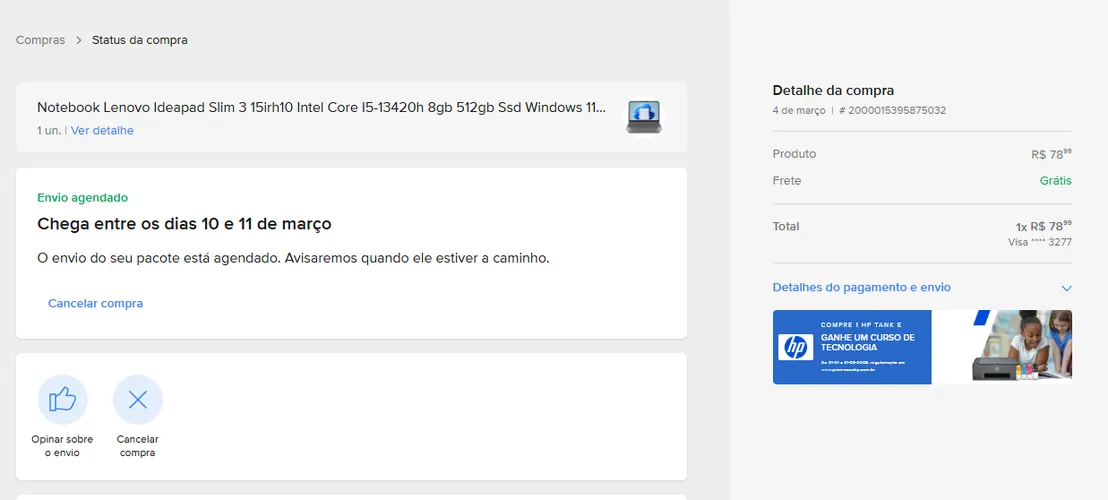Click the order number 2000015395875032
The image size is (1108, 500).
[892, 110]
